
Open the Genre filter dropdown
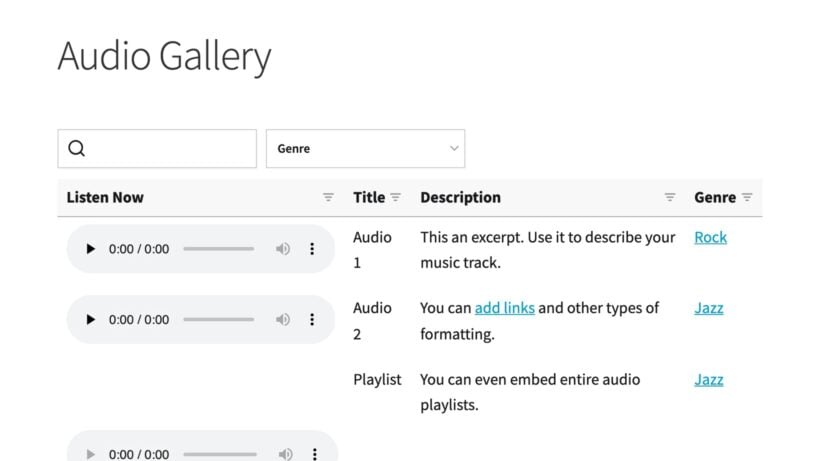365,148
